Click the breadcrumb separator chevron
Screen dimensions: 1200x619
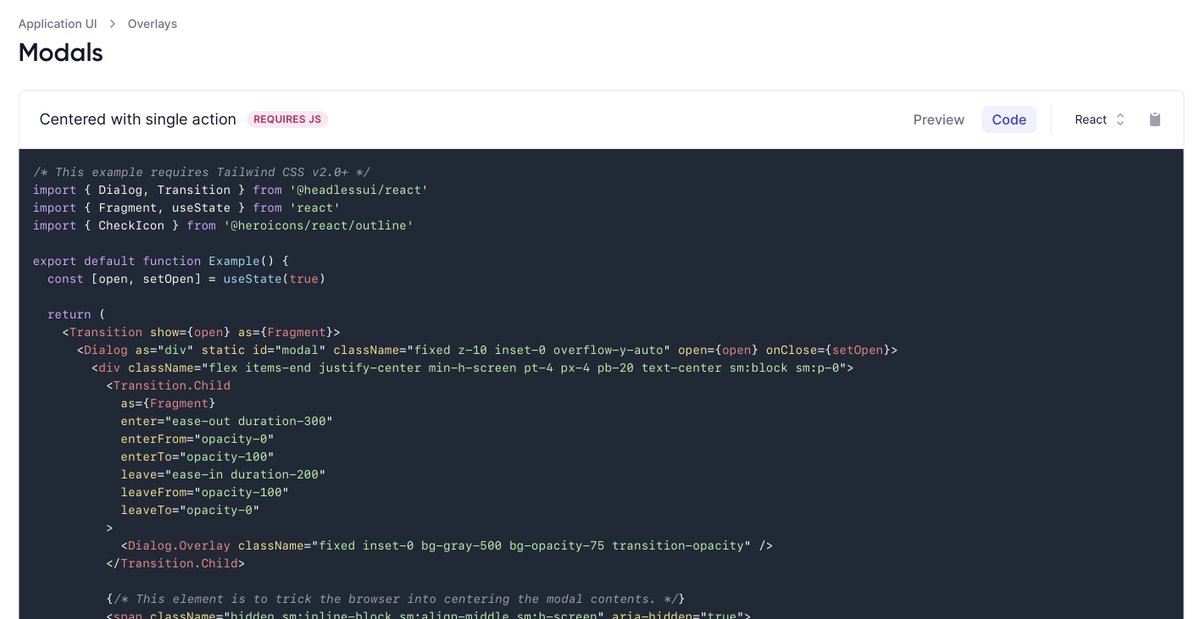tap(111, 23)
